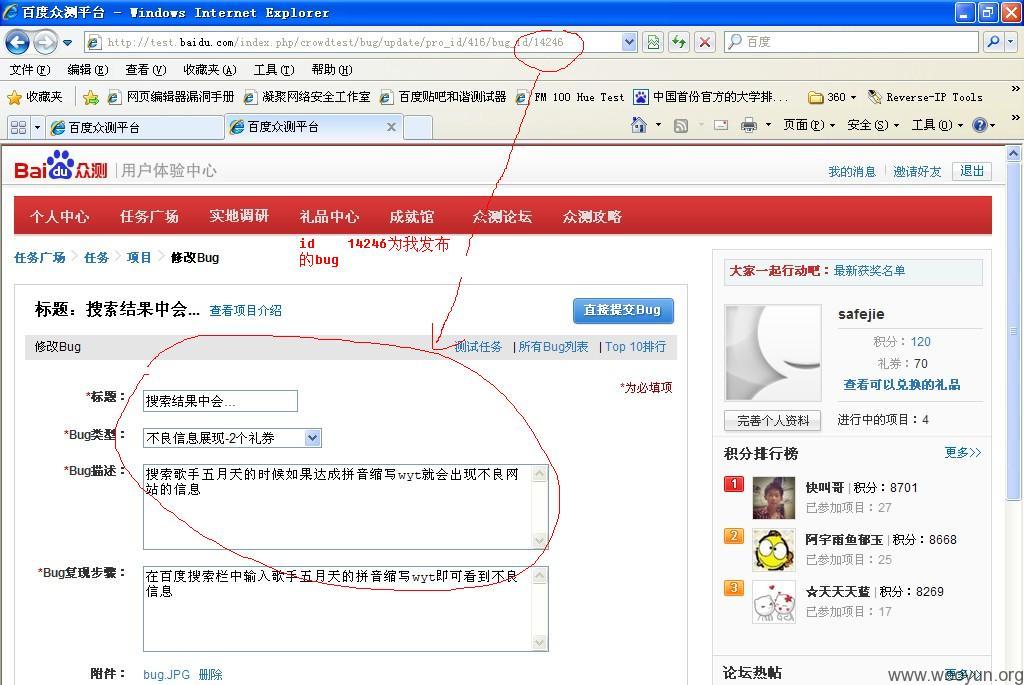This screenshot has width=1024, height=685.
Task: Open the 页面(P) command menu
Action: (x=809, y=125)
